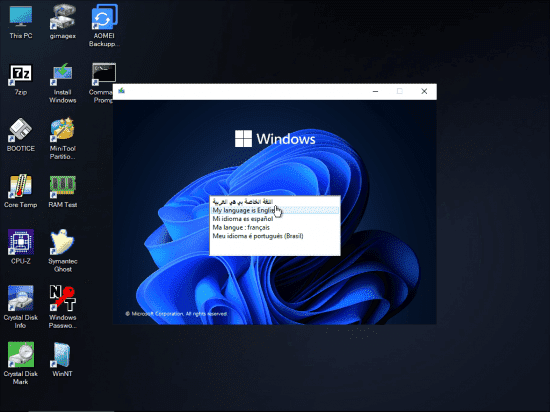
Task: Open the RAM Test shortcut
Action: tap(62, 191)
